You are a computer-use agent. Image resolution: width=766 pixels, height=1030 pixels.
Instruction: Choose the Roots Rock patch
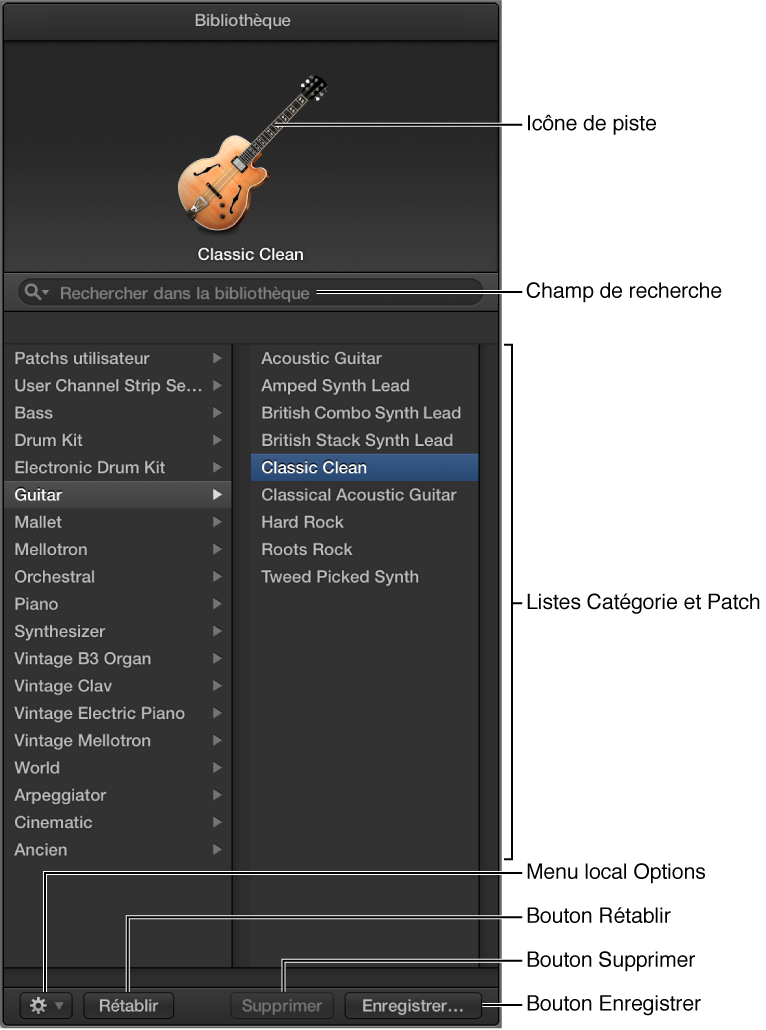click(x=307, y=549)
